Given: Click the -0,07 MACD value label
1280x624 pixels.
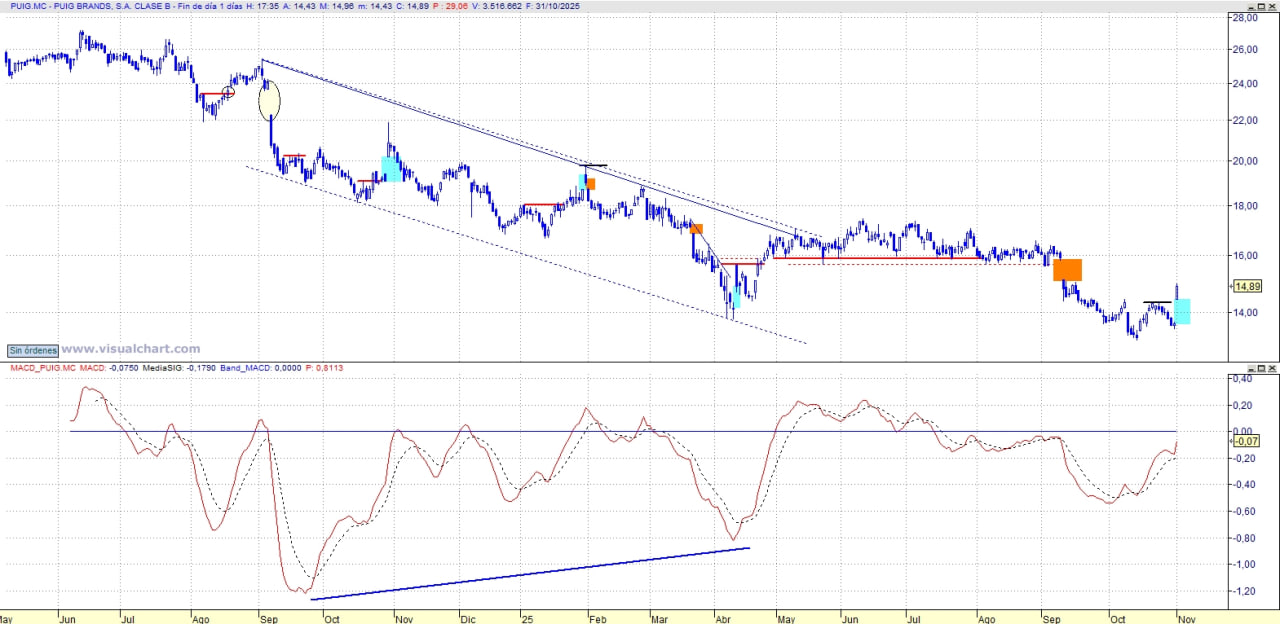Looking at the screenshot, I should pyautogui.click(x=1245, y=441).
